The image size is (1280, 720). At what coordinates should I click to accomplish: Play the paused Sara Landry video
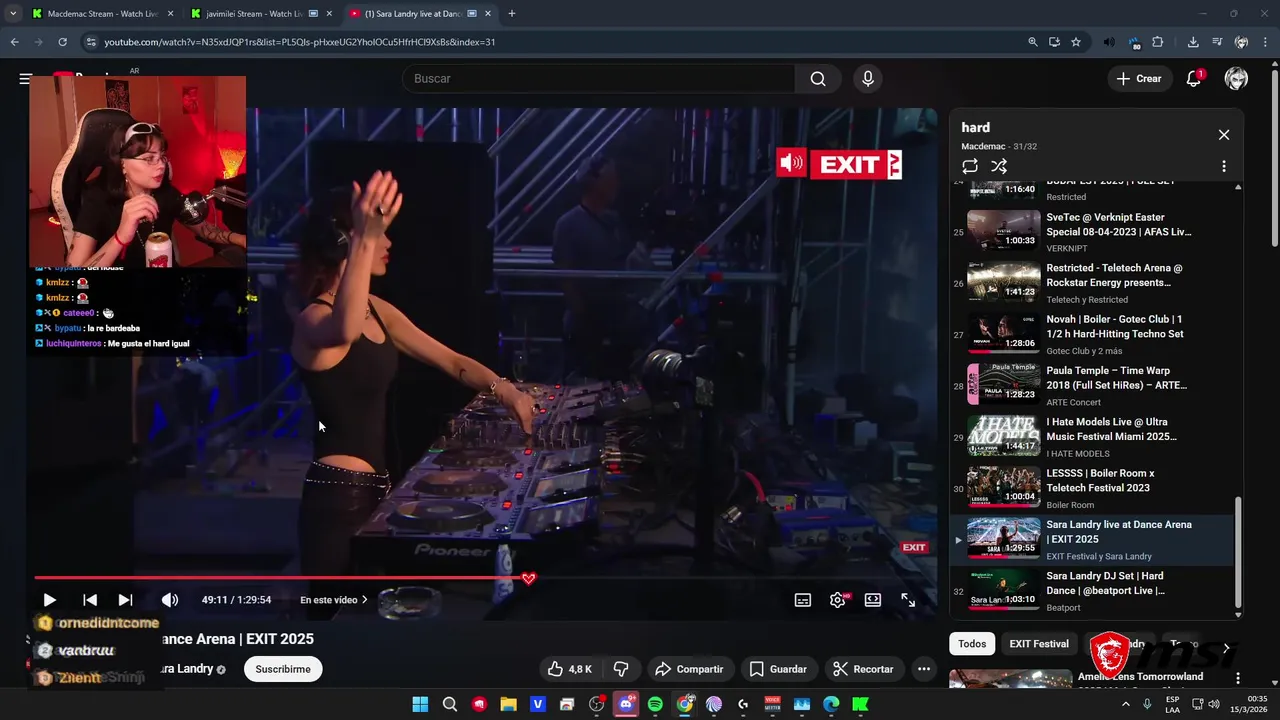pos(49,600)
